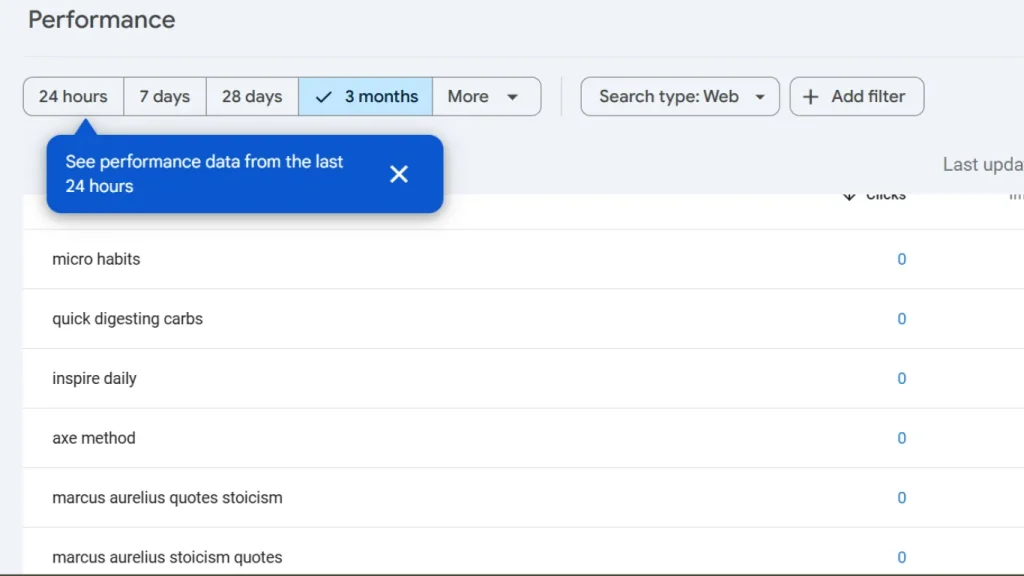Switch to the 24 hours date range

72,96
